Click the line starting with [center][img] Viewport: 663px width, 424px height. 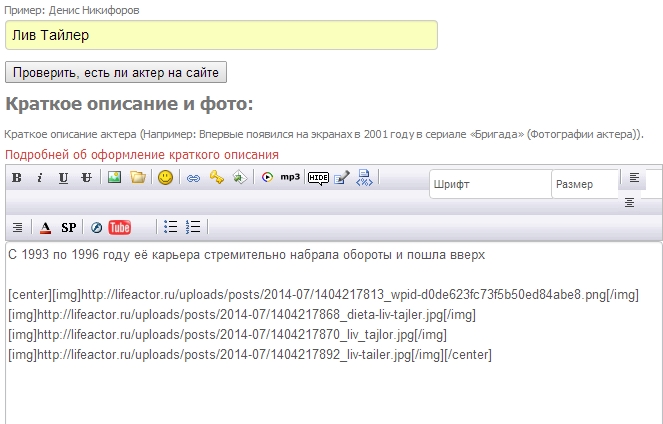tap(323, 295)
